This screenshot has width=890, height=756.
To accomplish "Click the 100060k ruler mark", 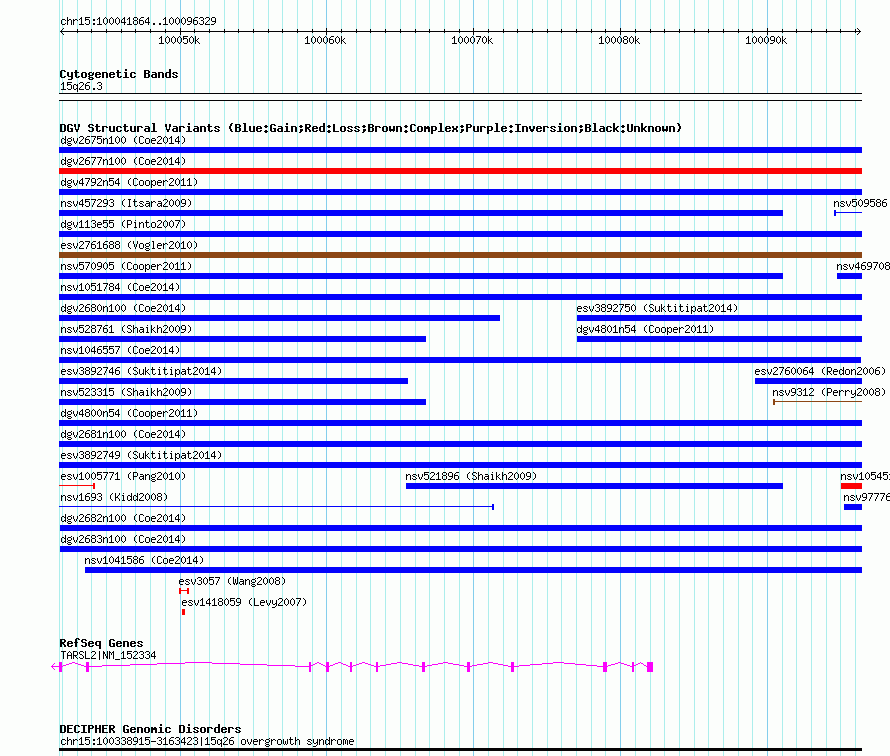I will tap(325, 40).
